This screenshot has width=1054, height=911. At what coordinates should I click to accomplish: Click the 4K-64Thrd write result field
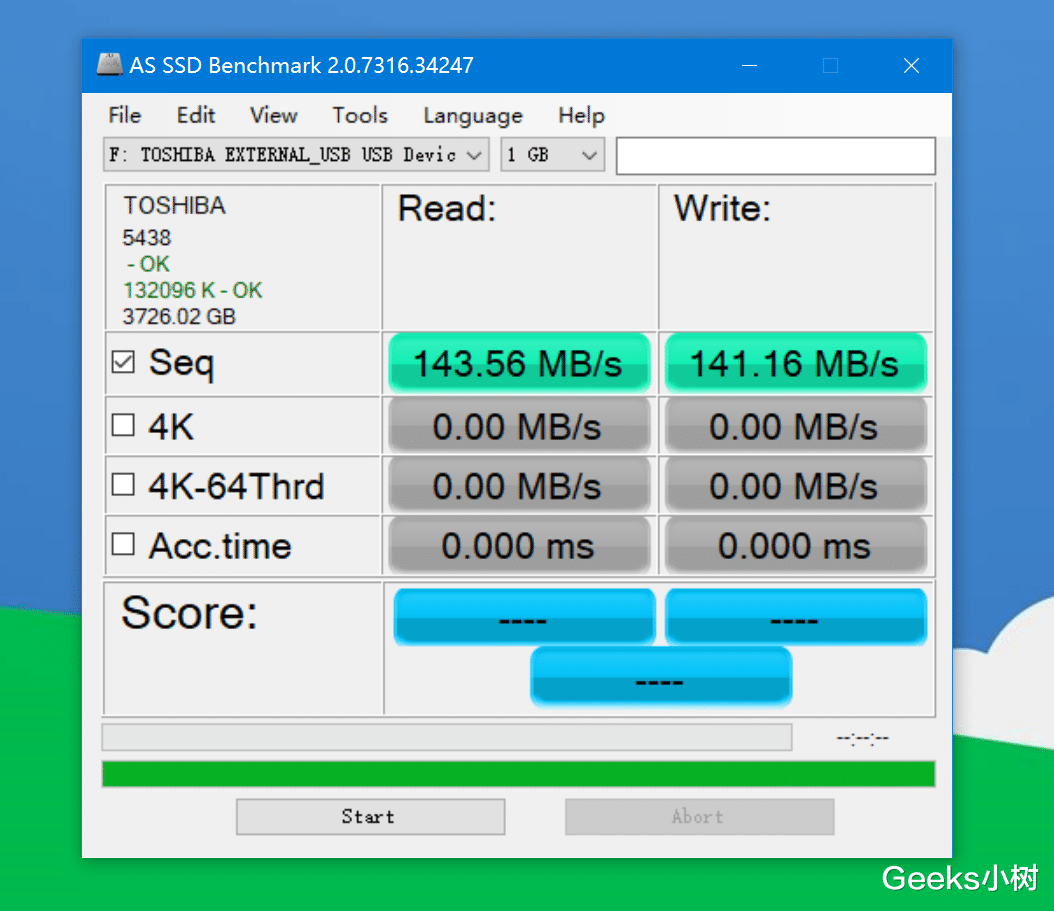(x=796, y=485)
